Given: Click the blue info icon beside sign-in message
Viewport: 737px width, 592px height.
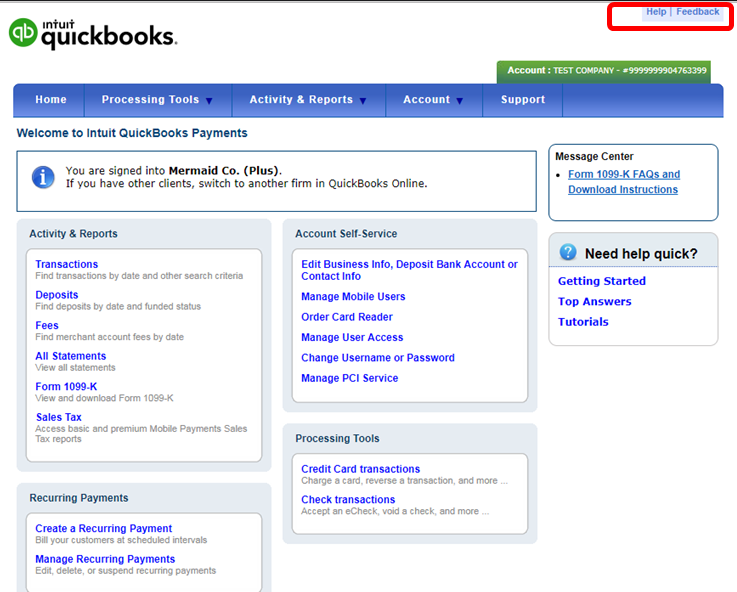Looking at the screenshot, I should [x=43, y=177].
